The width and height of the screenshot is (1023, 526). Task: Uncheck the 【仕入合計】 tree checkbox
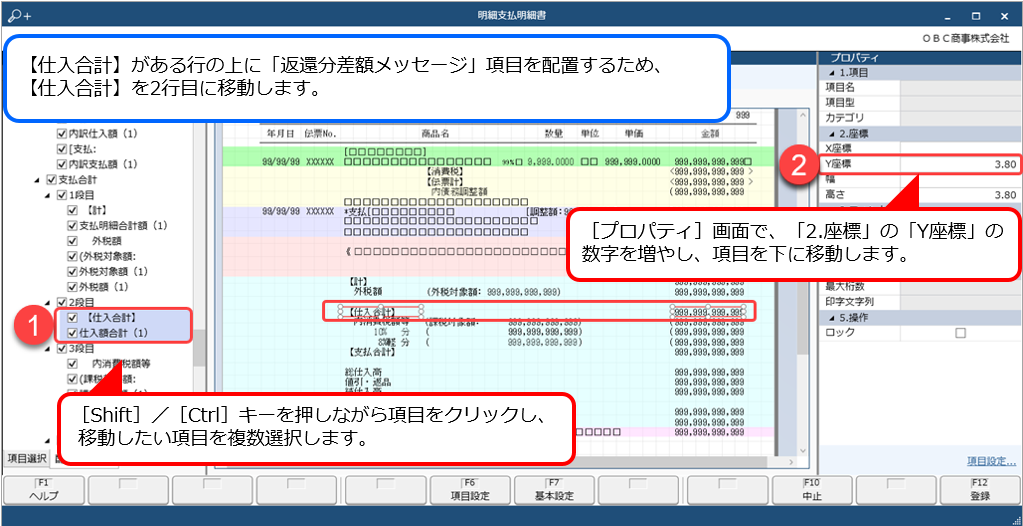coord(72,318)
